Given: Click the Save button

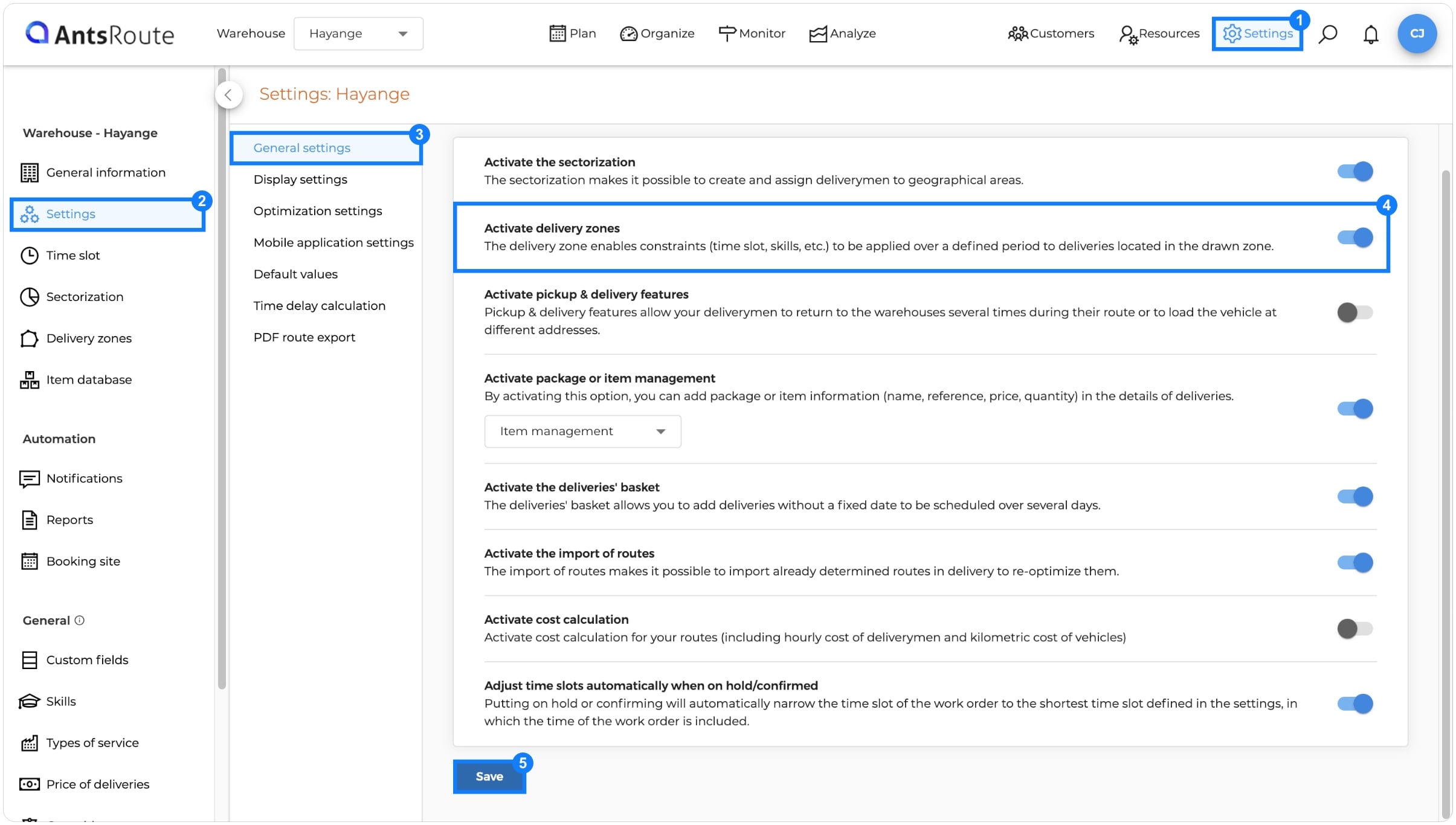Looking at the screenshot, I should coord(489,777).
